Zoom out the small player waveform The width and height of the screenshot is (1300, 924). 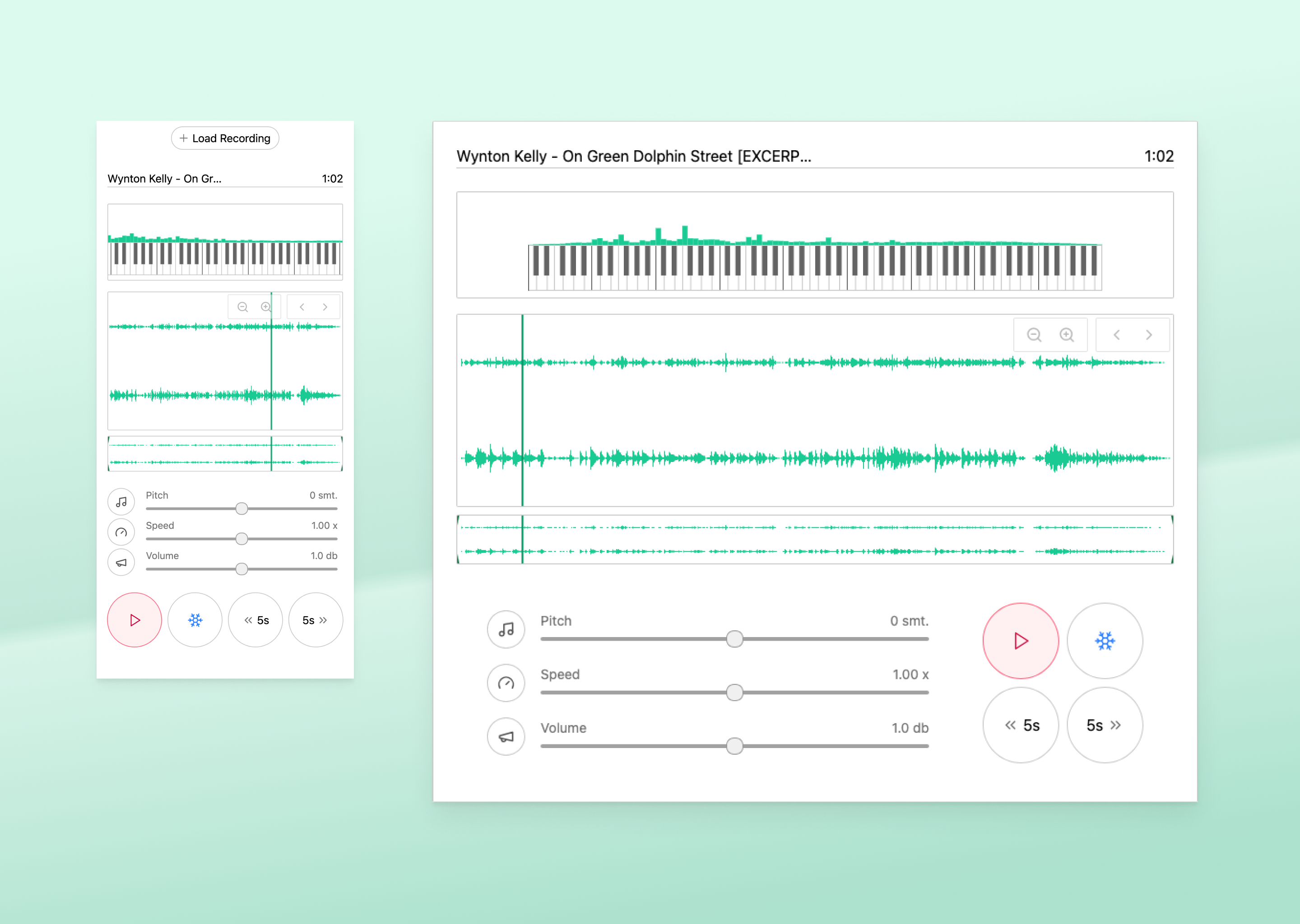[x=242, y=307]
